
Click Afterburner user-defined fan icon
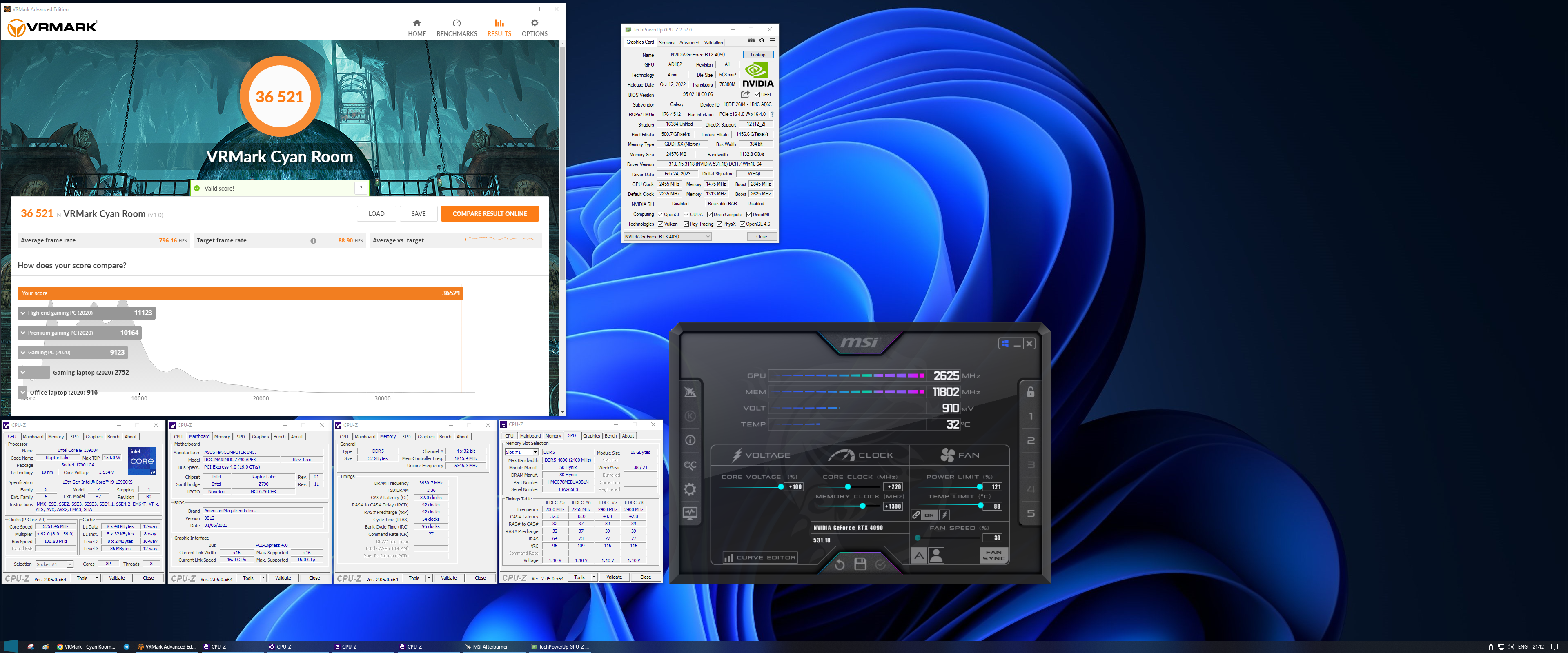click(x=937, y=555)
